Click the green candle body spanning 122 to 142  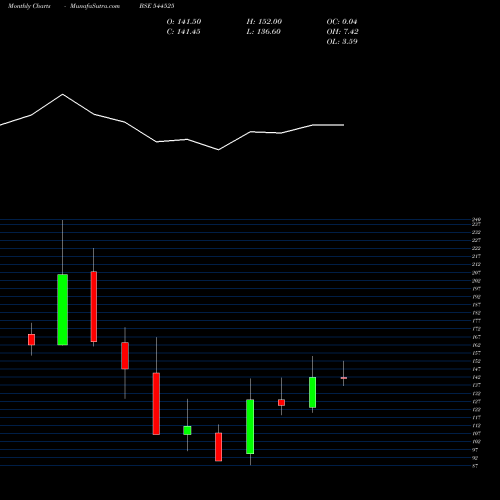coord(312,392)
